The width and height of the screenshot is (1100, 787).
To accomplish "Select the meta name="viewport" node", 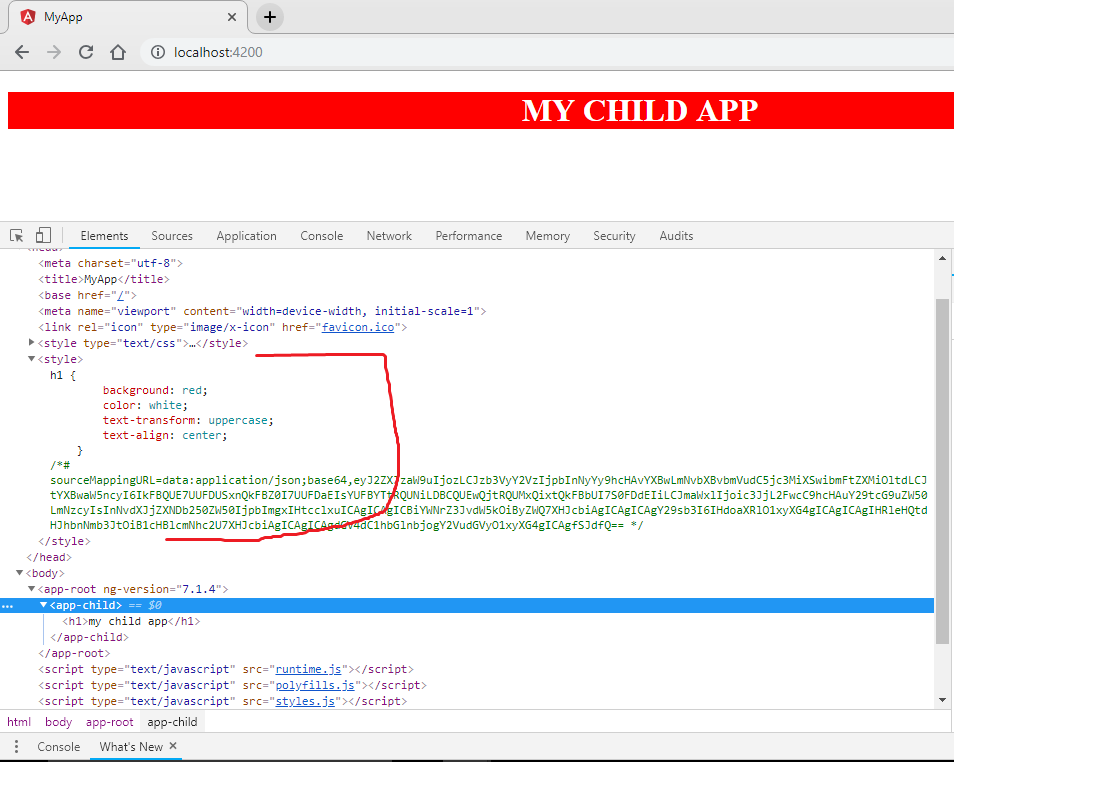I will click(262, 311).
